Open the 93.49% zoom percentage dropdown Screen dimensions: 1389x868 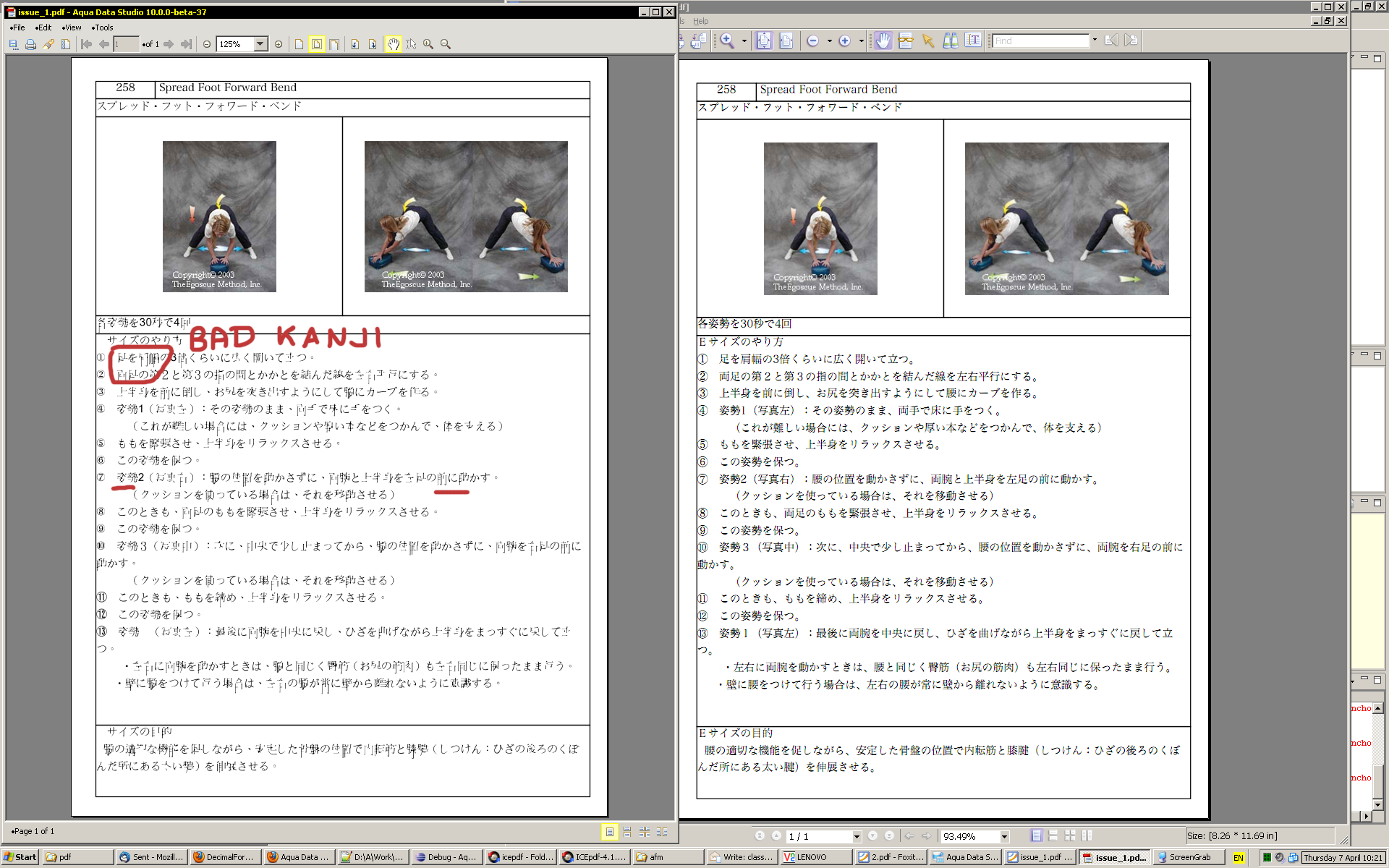[x=1005, y=835]
